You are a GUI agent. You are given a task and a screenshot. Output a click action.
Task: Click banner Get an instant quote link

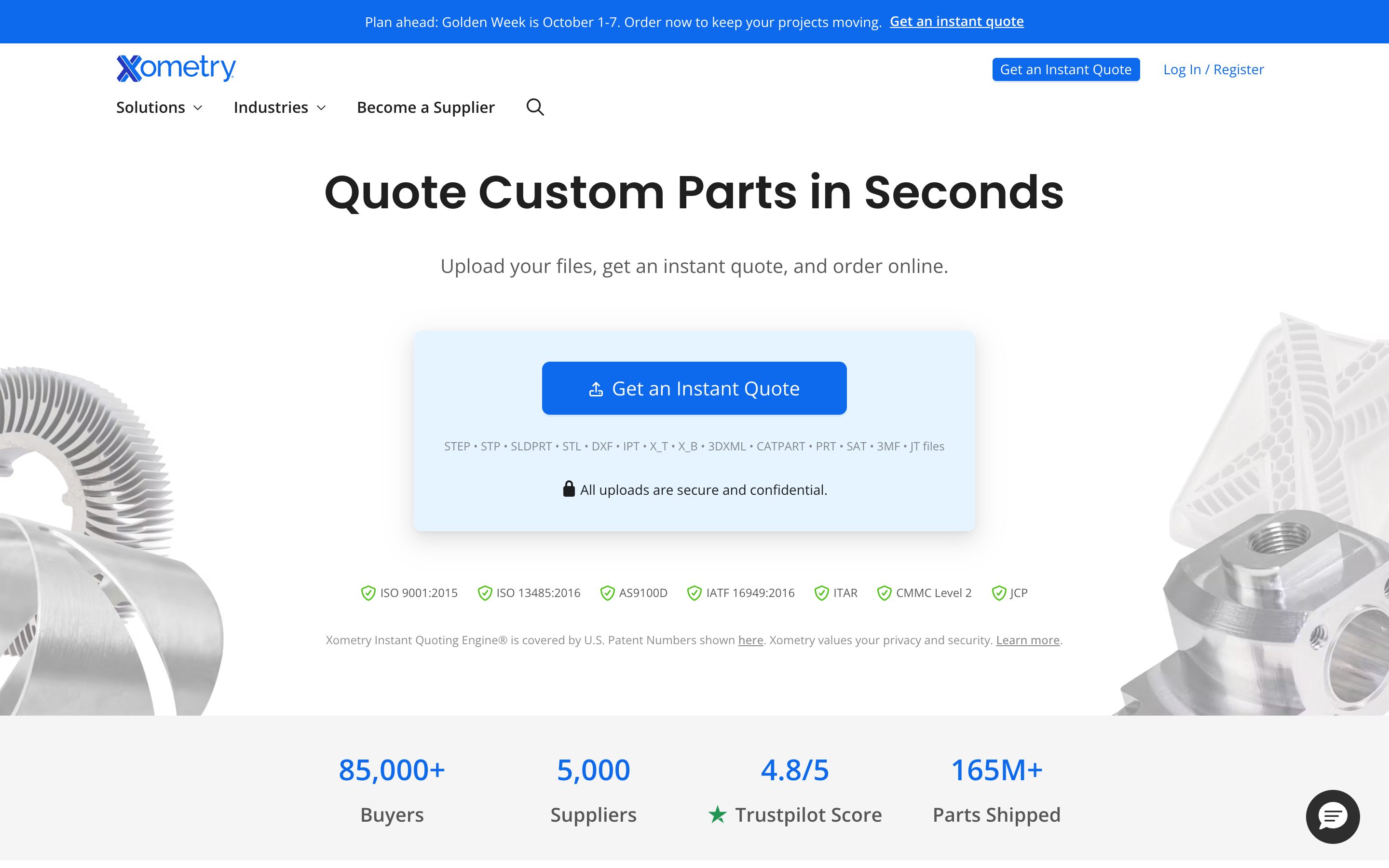pos(956,22)
